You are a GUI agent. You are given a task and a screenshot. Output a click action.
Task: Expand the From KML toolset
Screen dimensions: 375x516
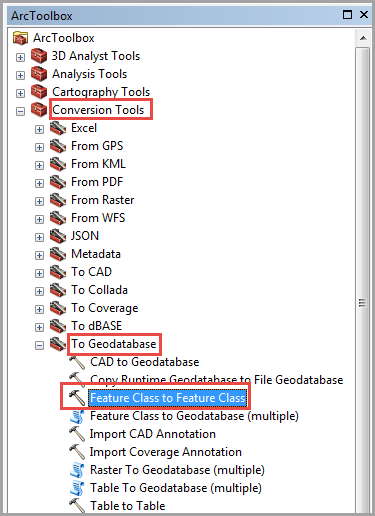(39, 165)
